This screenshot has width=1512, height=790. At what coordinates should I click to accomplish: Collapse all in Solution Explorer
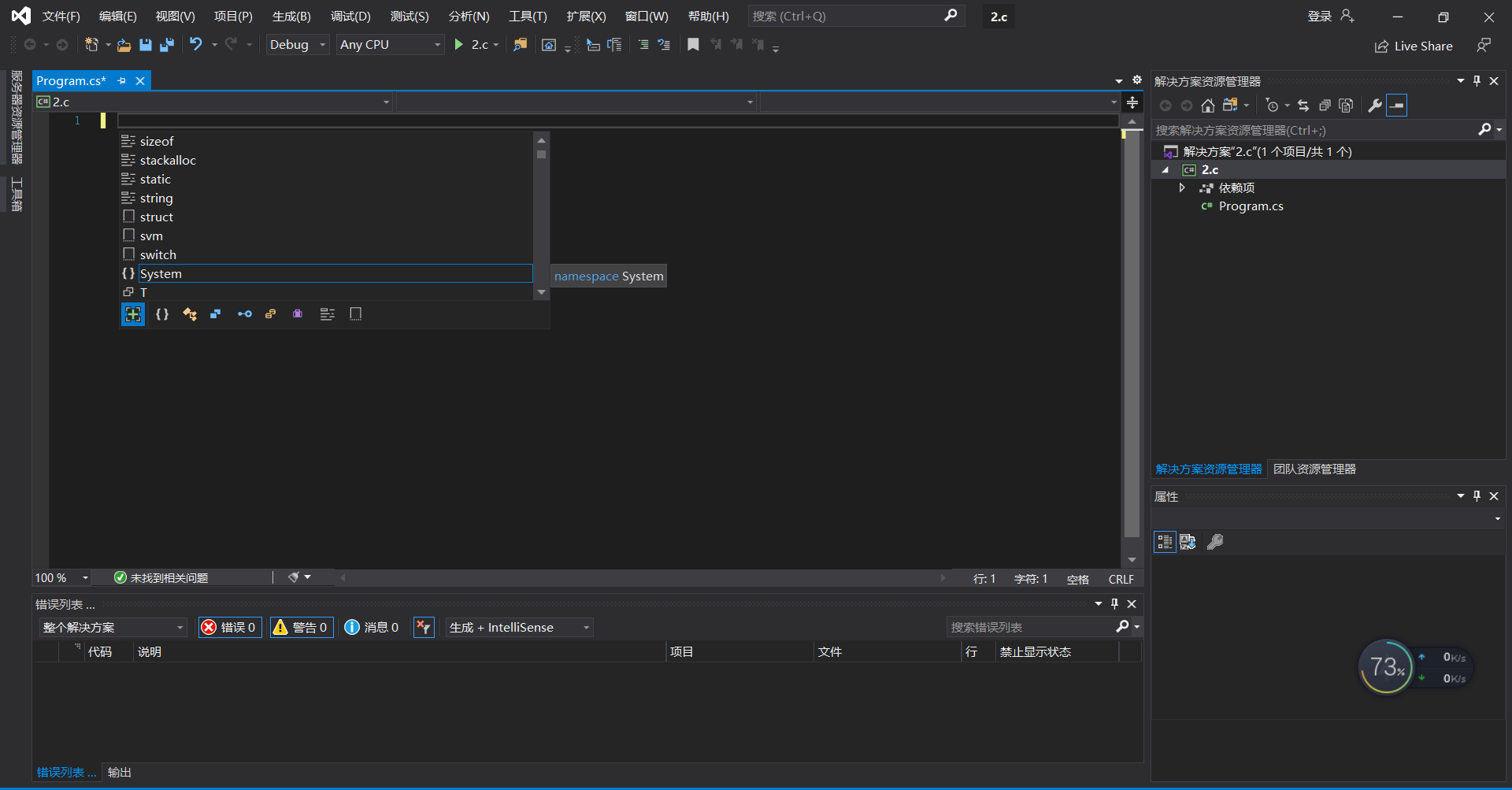tap(1325, 106)
